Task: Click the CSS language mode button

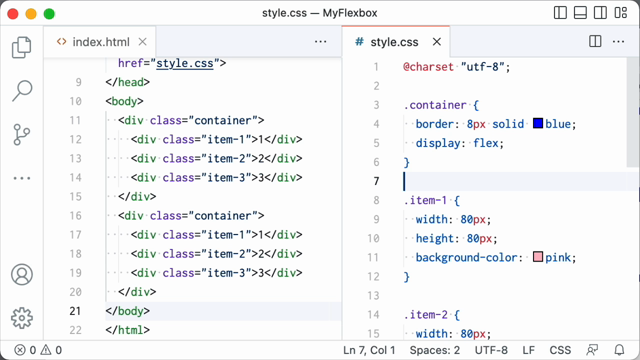Action: (560, 350)
